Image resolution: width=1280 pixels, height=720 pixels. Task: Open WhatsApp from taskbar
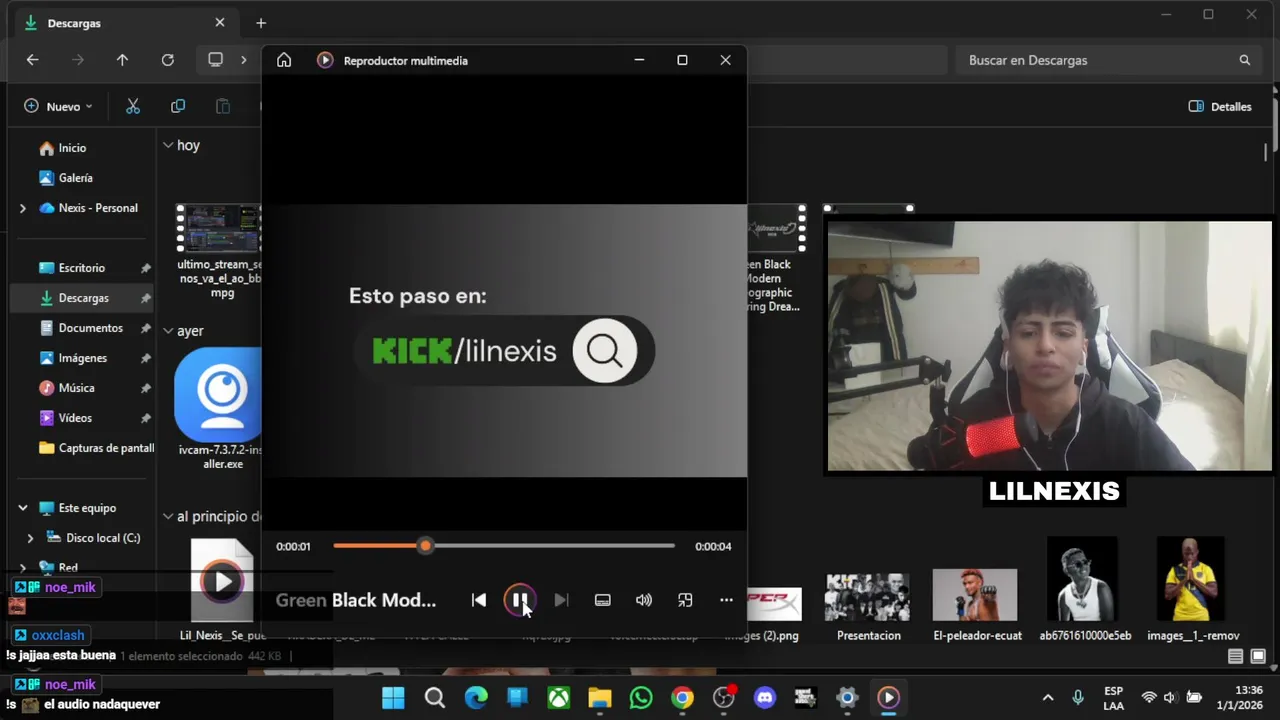[x=641, y=698]
